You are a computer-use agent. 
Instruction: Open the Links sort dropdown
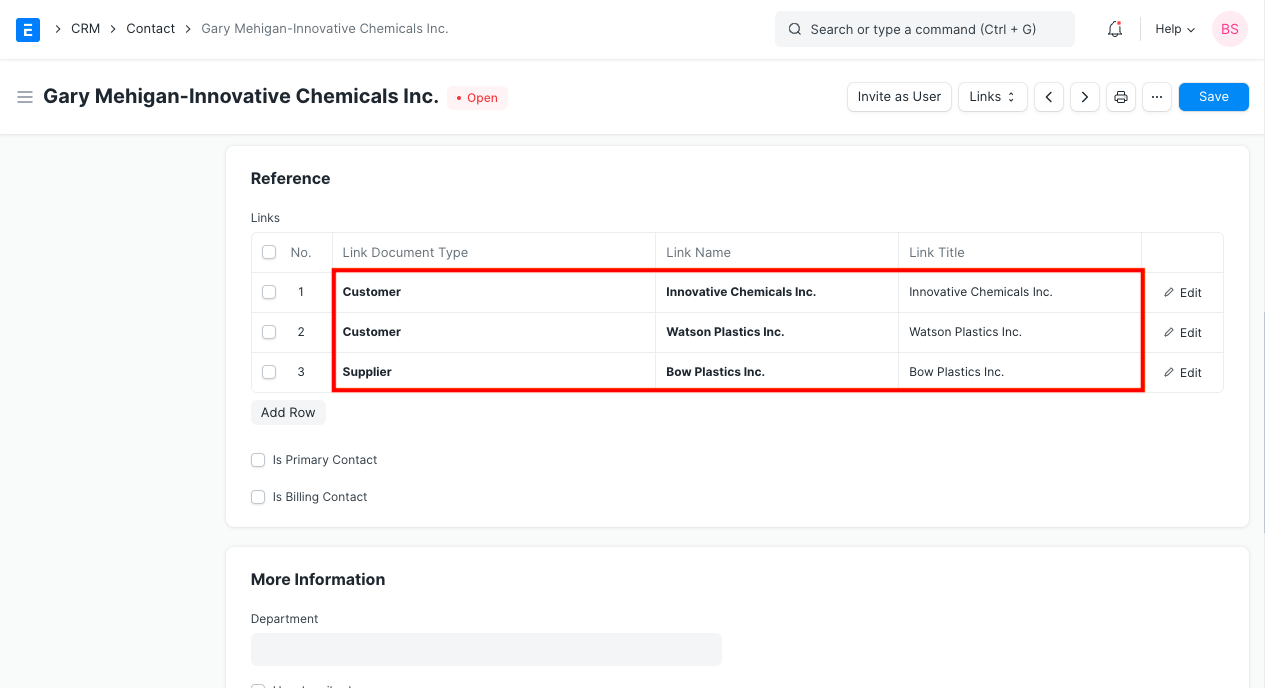(992, 97)
